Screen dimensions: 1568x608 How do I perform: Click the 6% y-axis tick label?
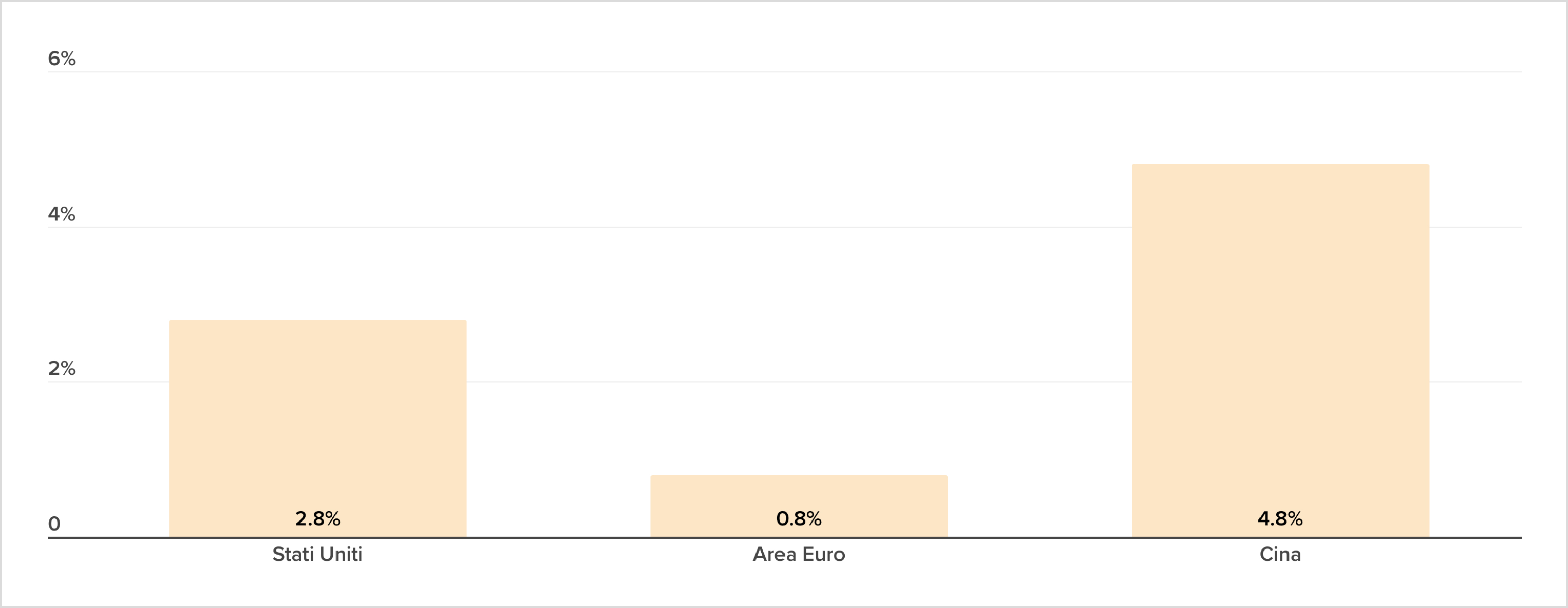pyautogui.click(x=62, y=59)
